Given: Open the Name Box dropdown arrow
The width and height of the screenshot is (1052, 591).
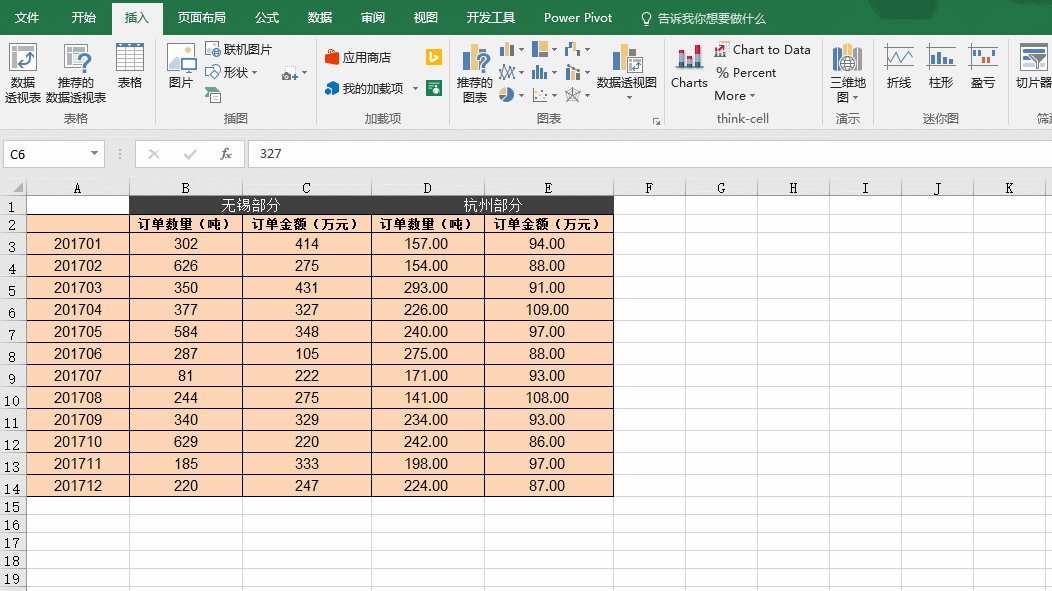Looking at the screenshot, I should coord(95,154).
